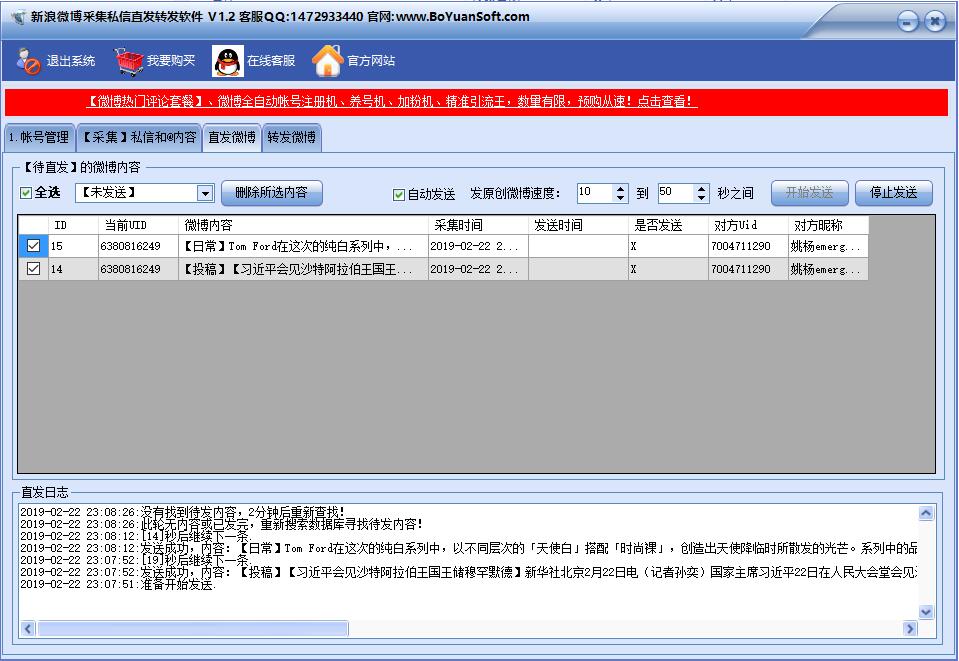Viewport: 959px width, 661px height.
Task: Select the 【投稿】习近平会见 content cell
Action: point(303,268)
